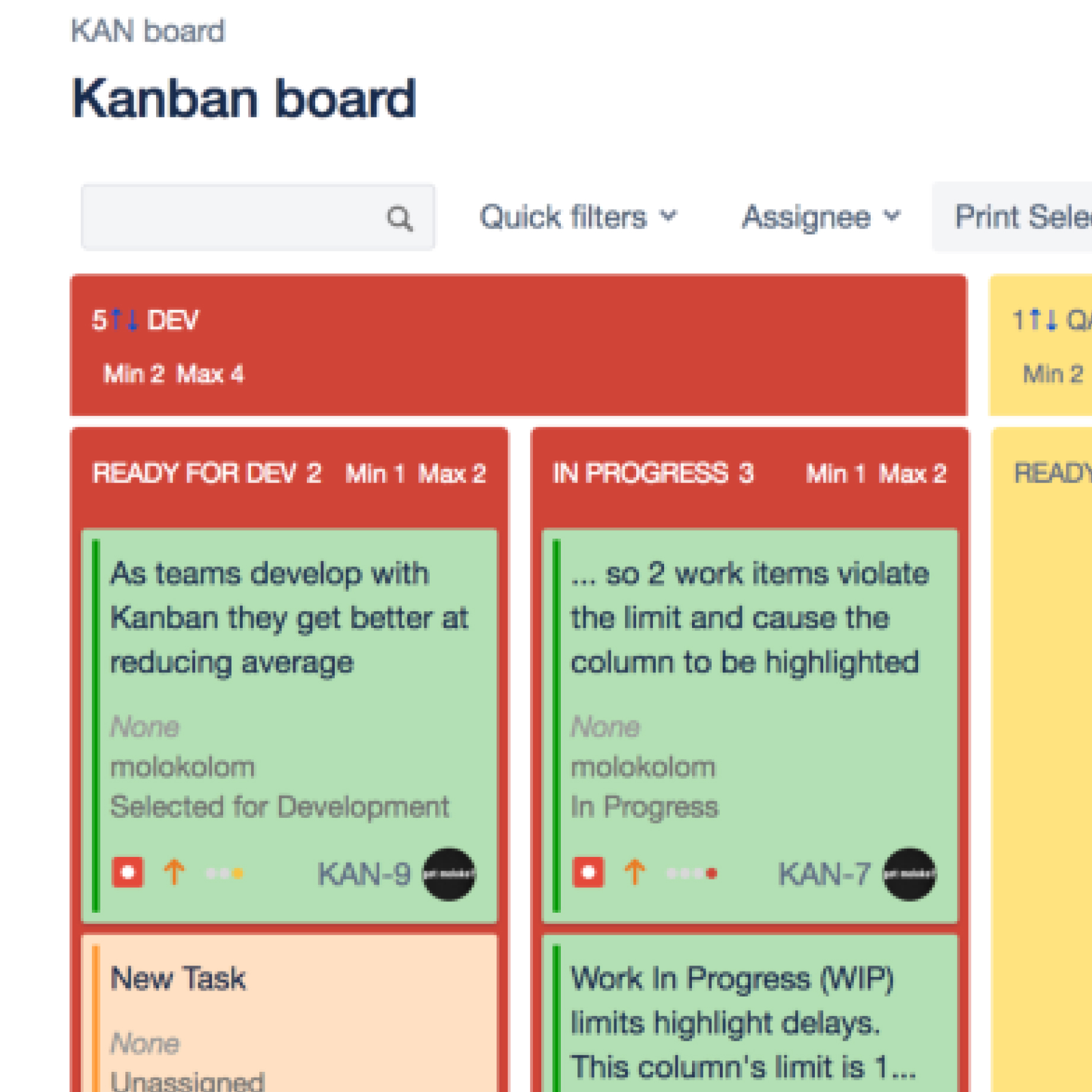Toggle the up/down arrows in DEV header
Screen dimensions: 1092x1092
click(x=125, y=319)
